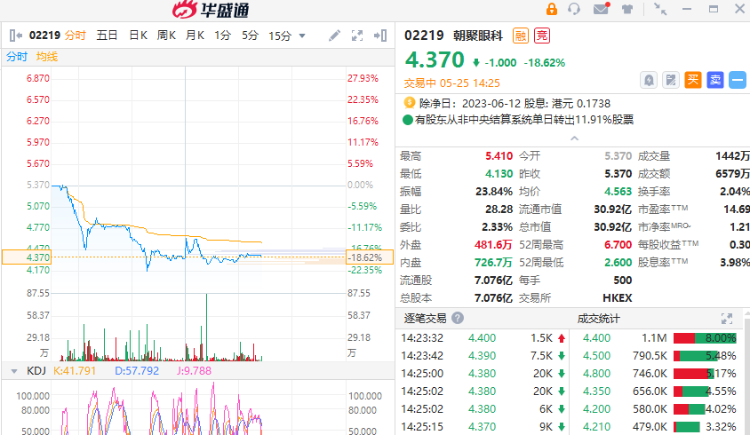750x435 pixels.
Task: Click the tallest volume bar in chart
Action: 207,327
